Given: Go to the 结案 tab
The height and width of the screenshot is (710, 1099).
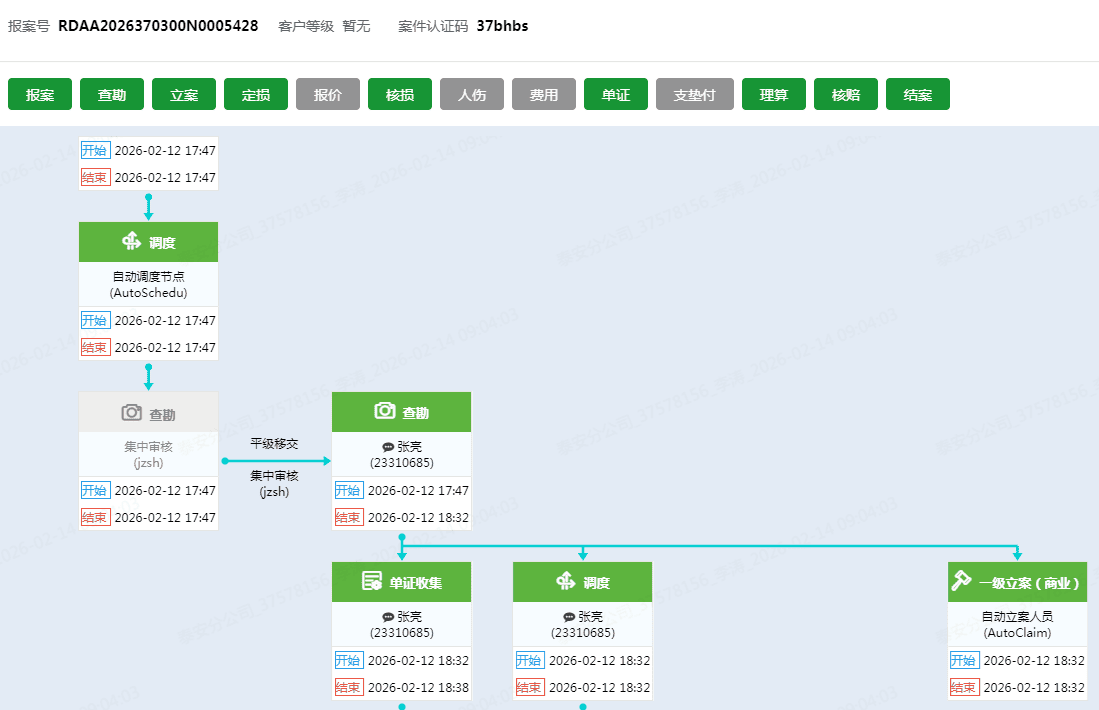Looking at the screenshot, I should [x=918, y=94].
